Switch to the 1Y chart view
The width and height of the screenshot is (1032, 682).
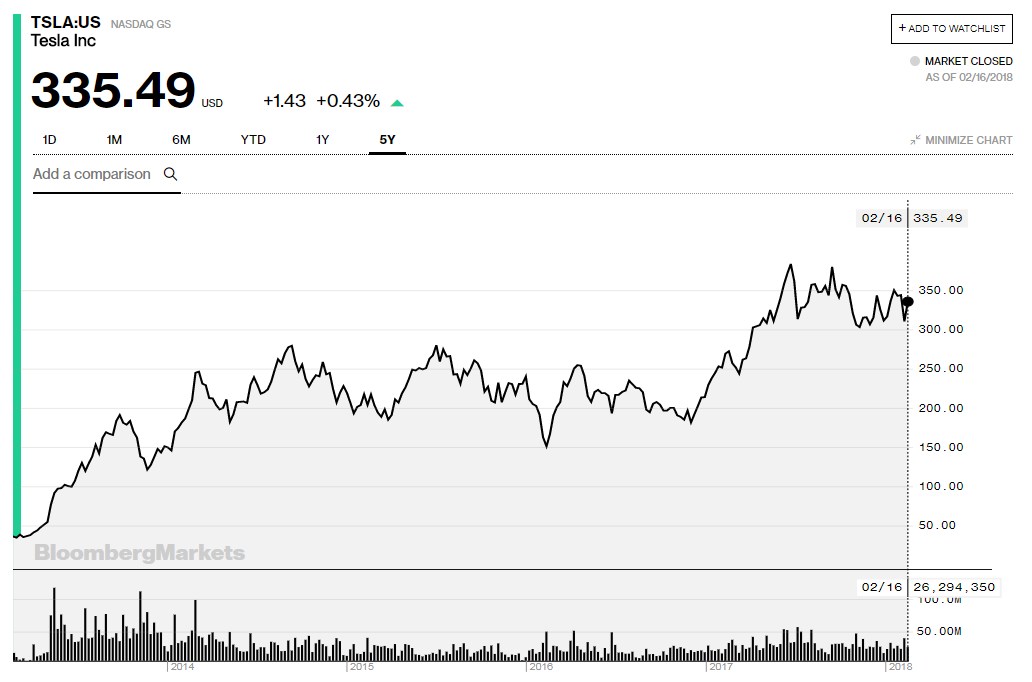[322, 140]
